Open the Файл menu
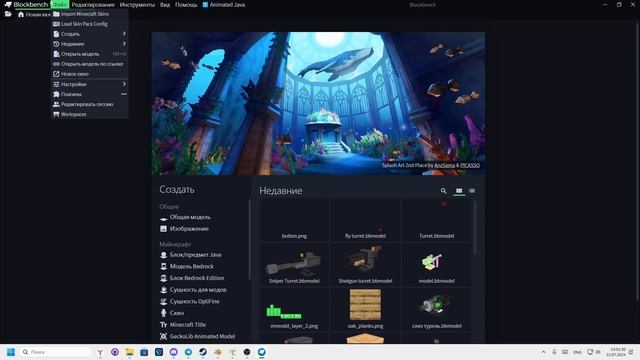Screen dimensions: 640x360 [x=60, y=4]
